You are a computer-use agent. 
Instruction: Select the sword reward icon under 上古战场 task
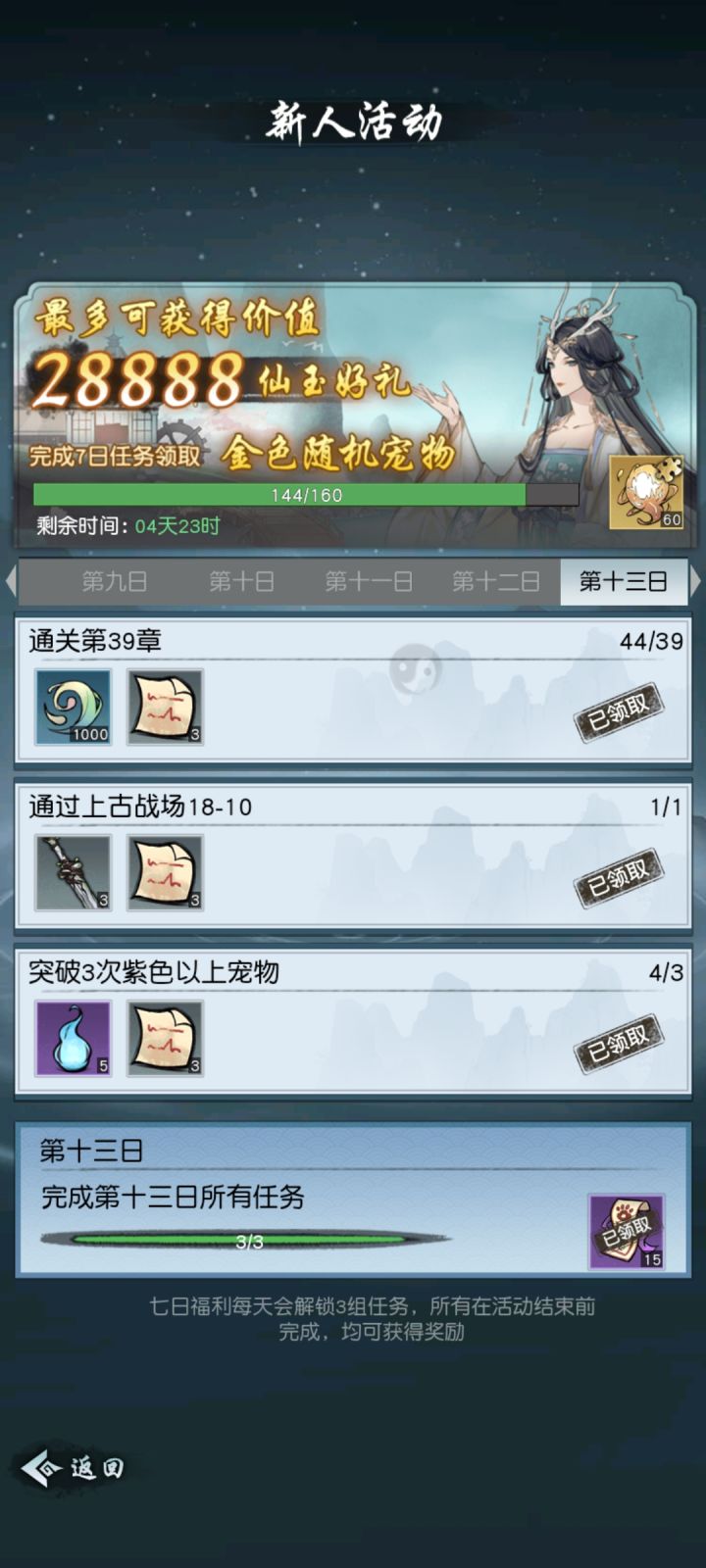[74, 872]
